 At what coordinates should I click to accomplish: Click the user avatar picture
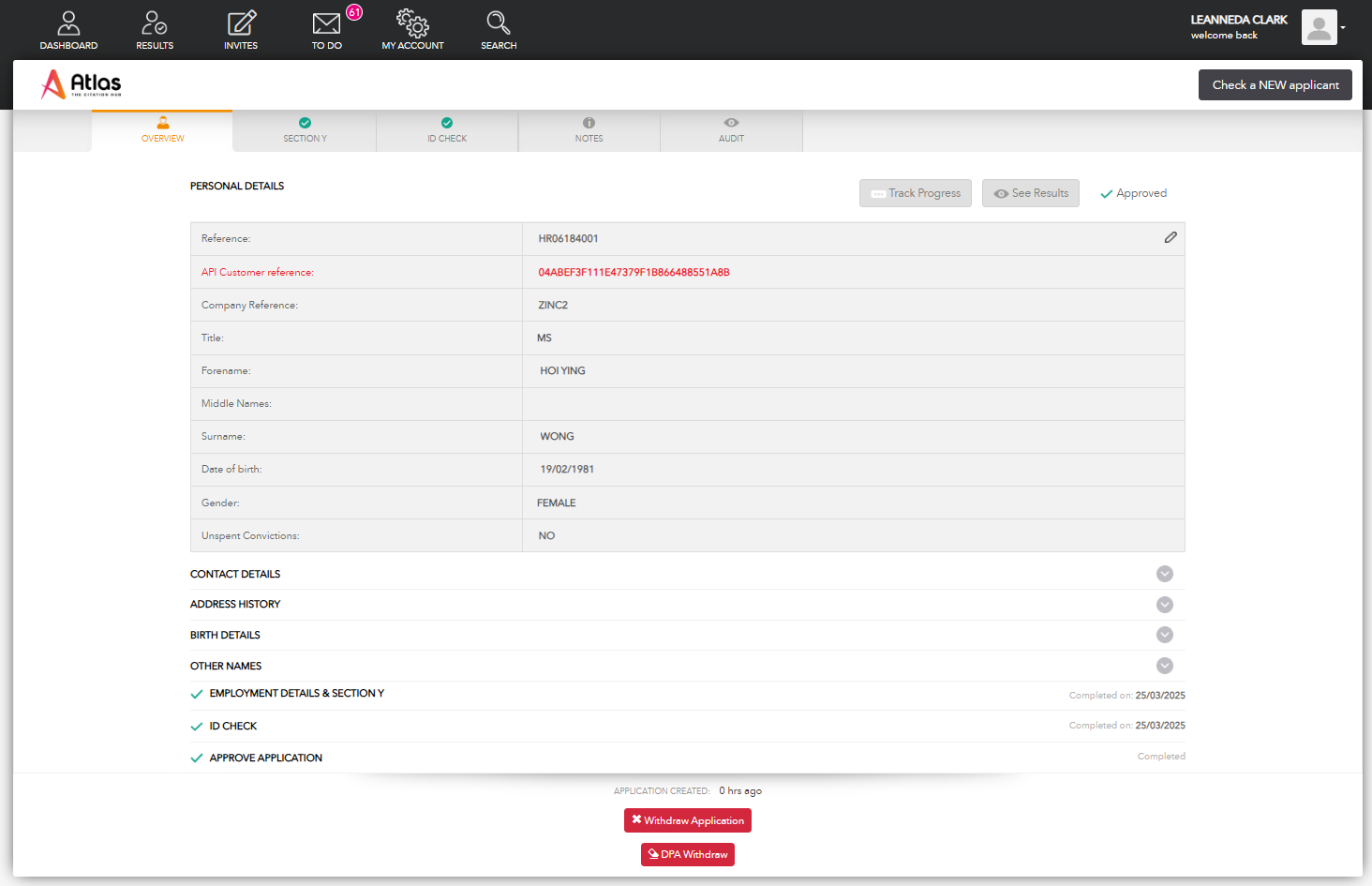(x=1319, y=27)
